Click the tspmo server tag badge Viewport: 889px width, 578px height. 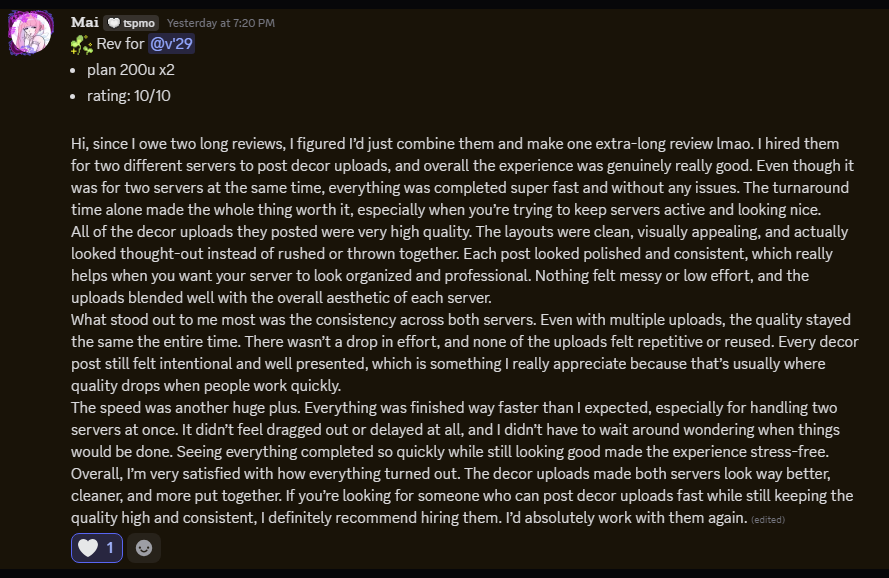pyautogui.click(x=131, y=23)
